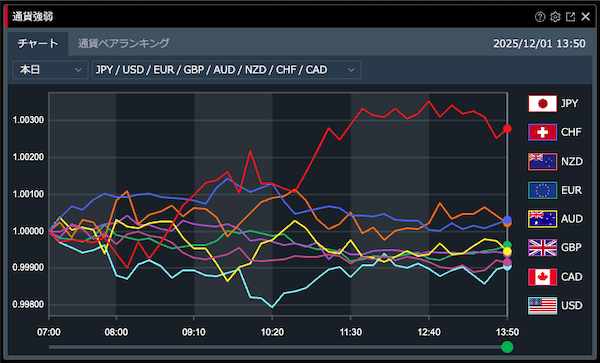Click the USD legend label text
Viewport: 600px width, 363px height.
click(572, 305)
